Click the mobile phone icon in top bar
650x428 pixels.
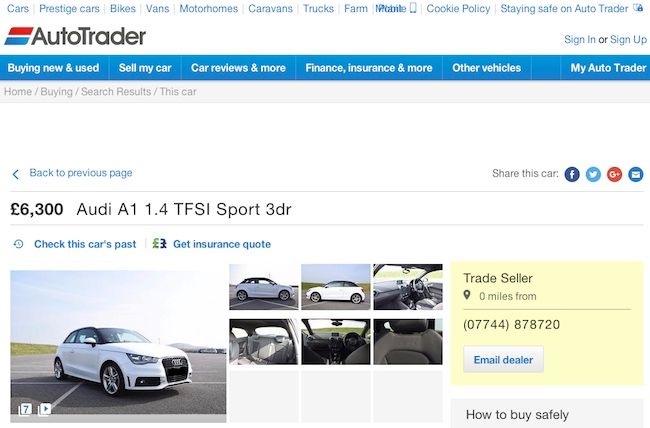pyautogui.click(x=413, y=8)
